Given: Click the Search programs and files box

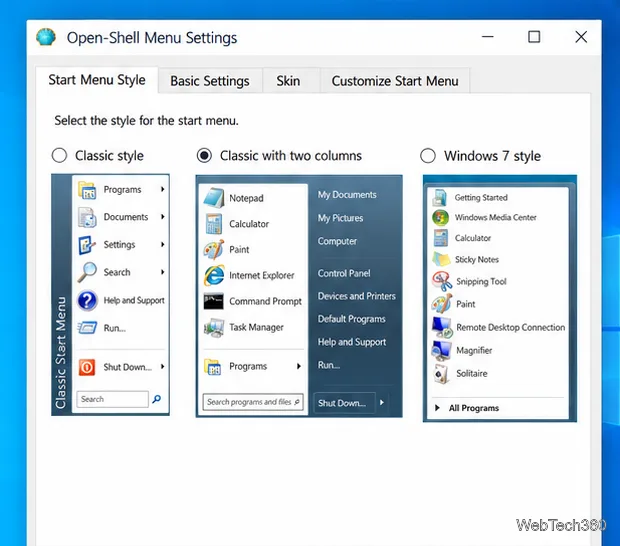Looking at the screenshot, I should click(x=253, y=402).
